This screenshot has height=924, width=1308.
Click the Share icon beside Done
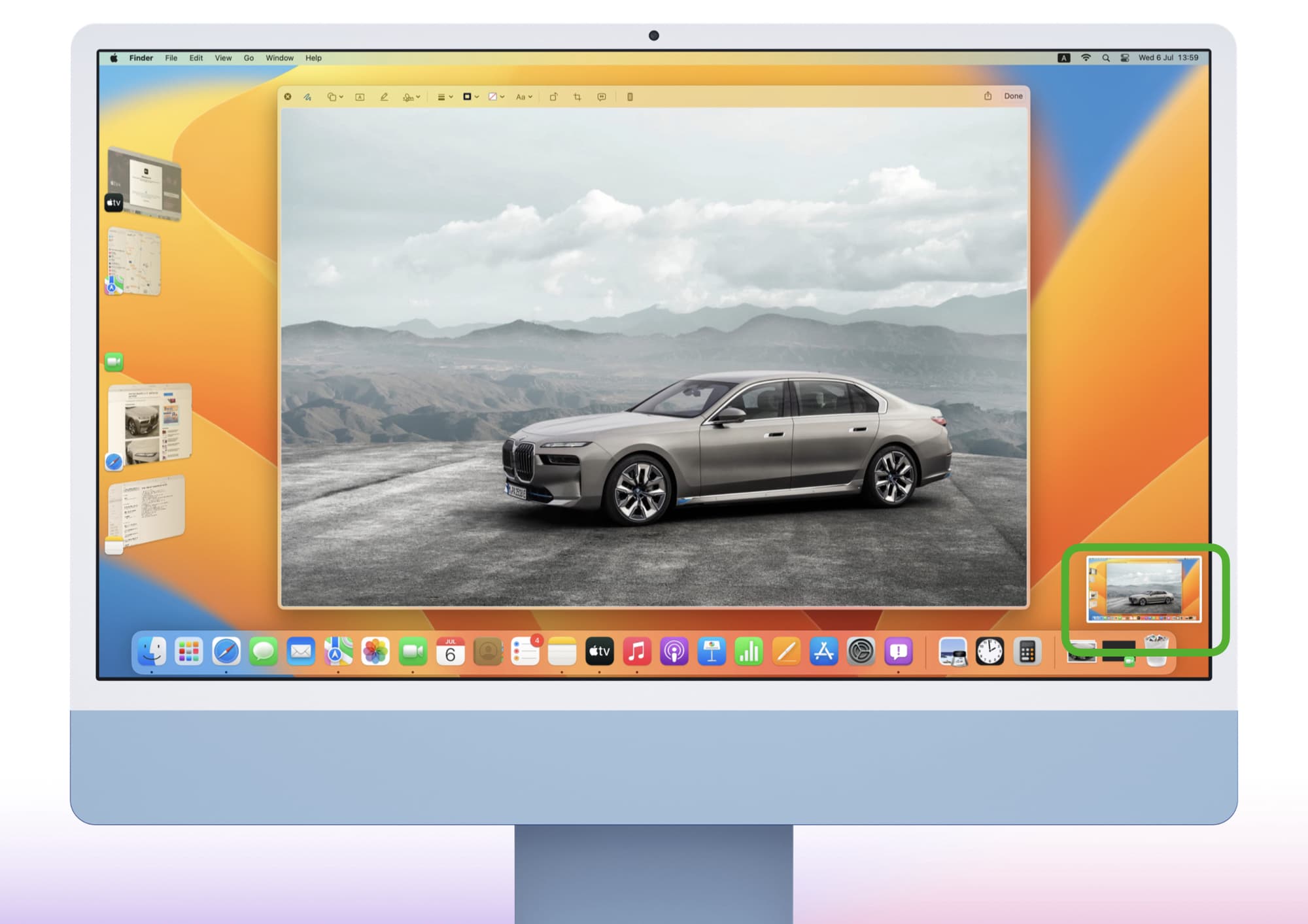988,96
